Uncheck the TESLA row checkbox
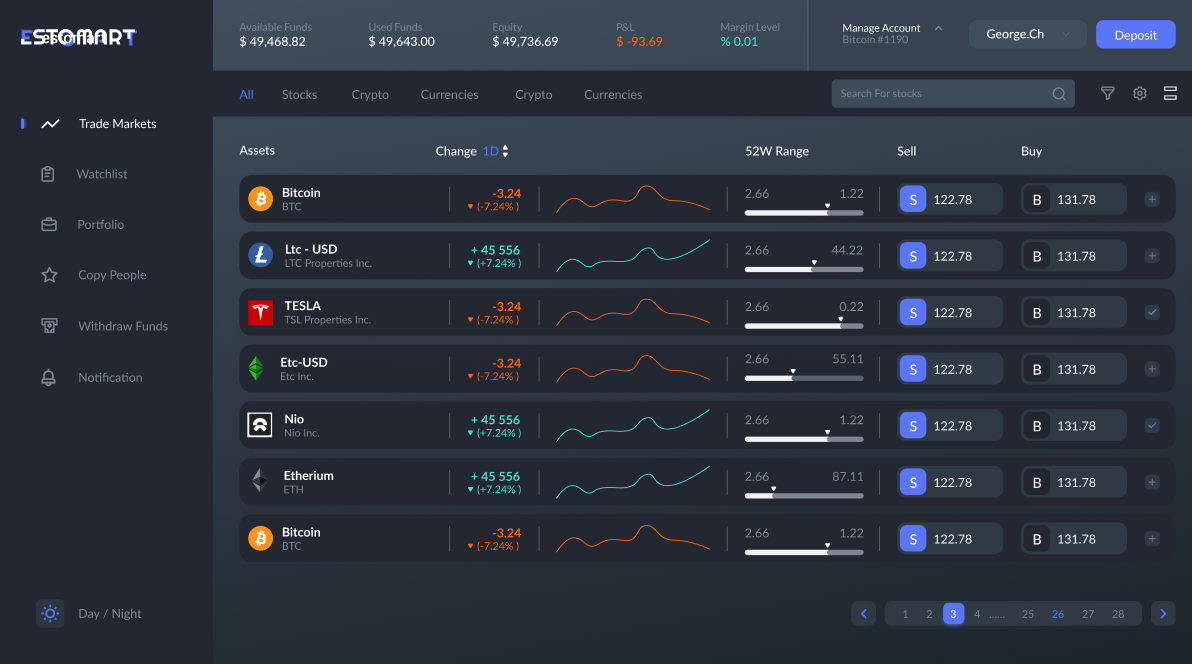The width and height of the screenshot is (1192, 664). click(x=1152, y=313)
